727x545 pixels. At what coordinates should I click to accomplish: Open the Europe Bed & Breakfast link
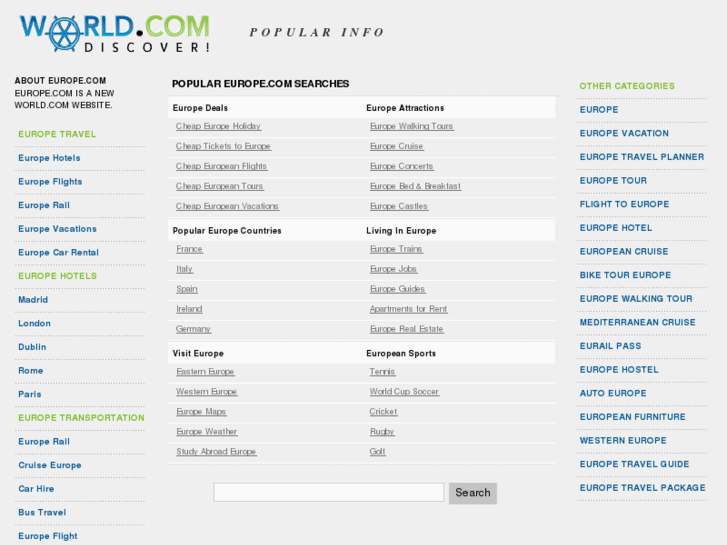coord(415,186)
